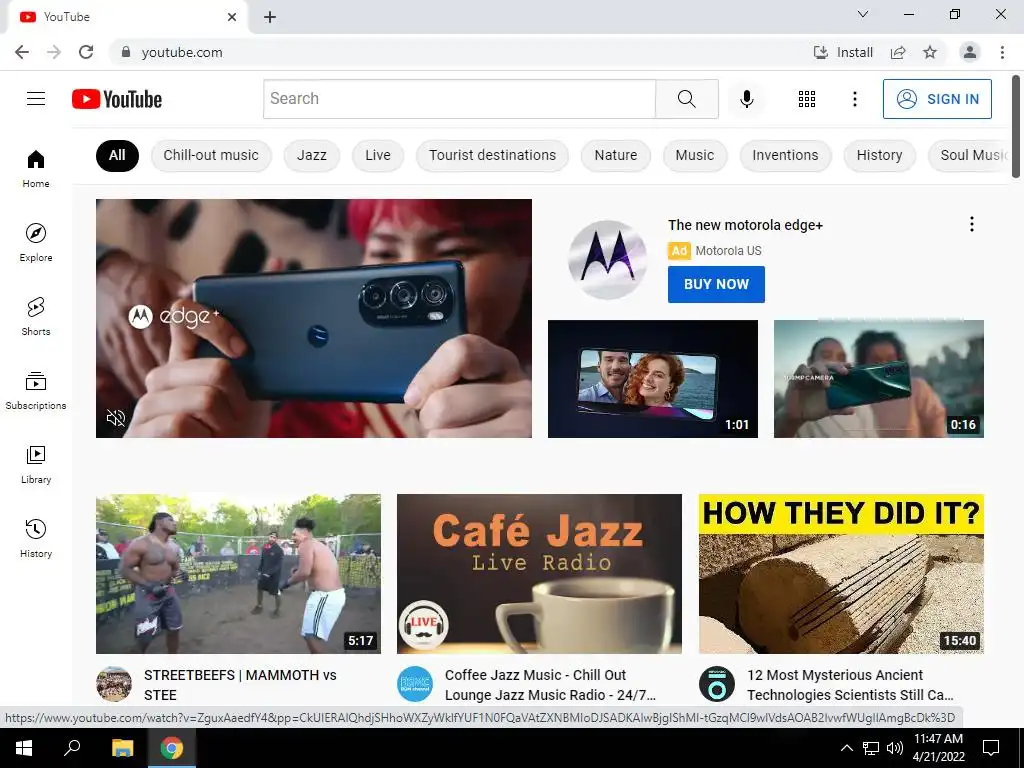
Task: Select the All filter chip
Action: [117, 155]
